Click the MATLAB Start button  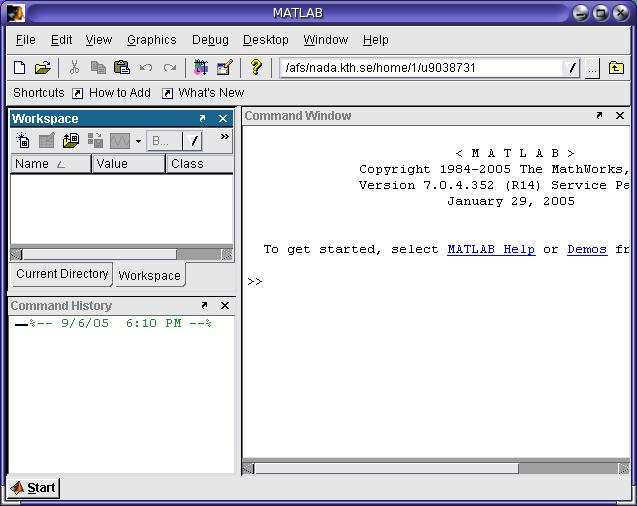(x=33, y=487)
